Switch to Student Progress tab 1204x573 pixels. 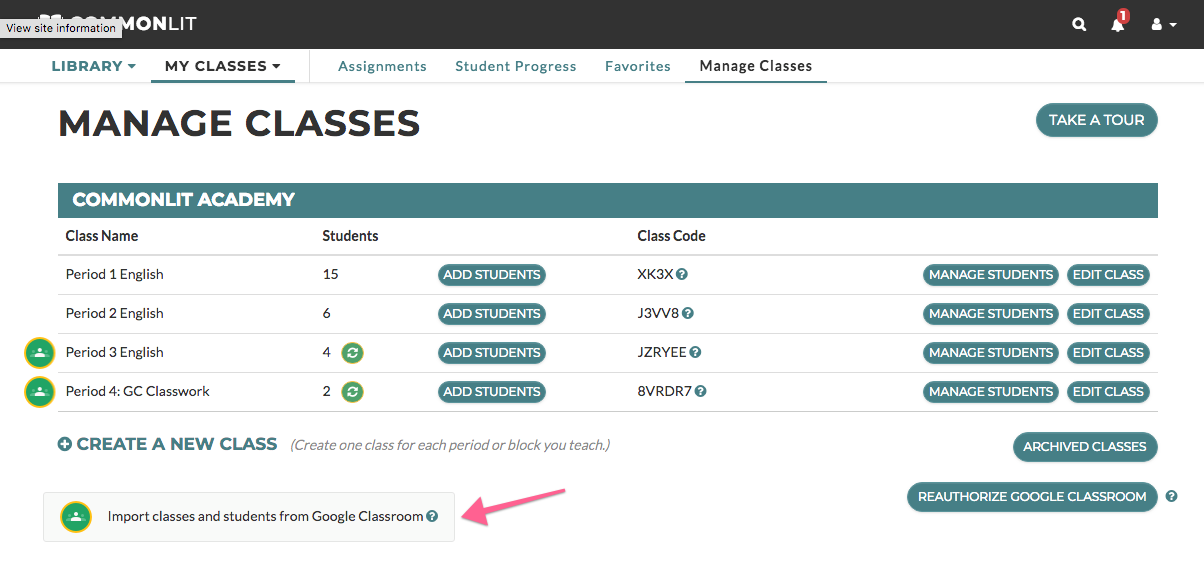516,66
